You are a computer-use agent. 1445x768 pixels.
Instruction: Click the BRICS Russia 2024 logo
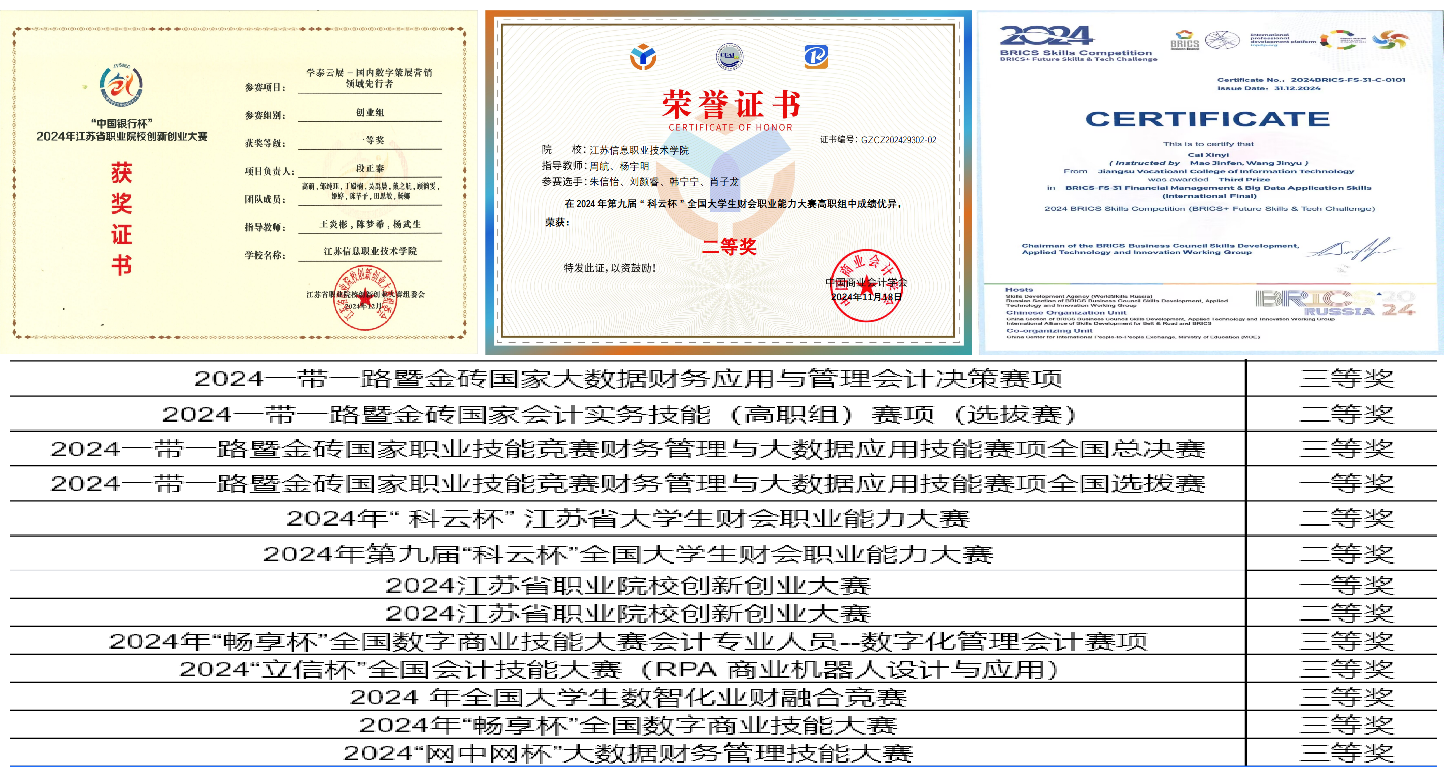(1336, 300)
